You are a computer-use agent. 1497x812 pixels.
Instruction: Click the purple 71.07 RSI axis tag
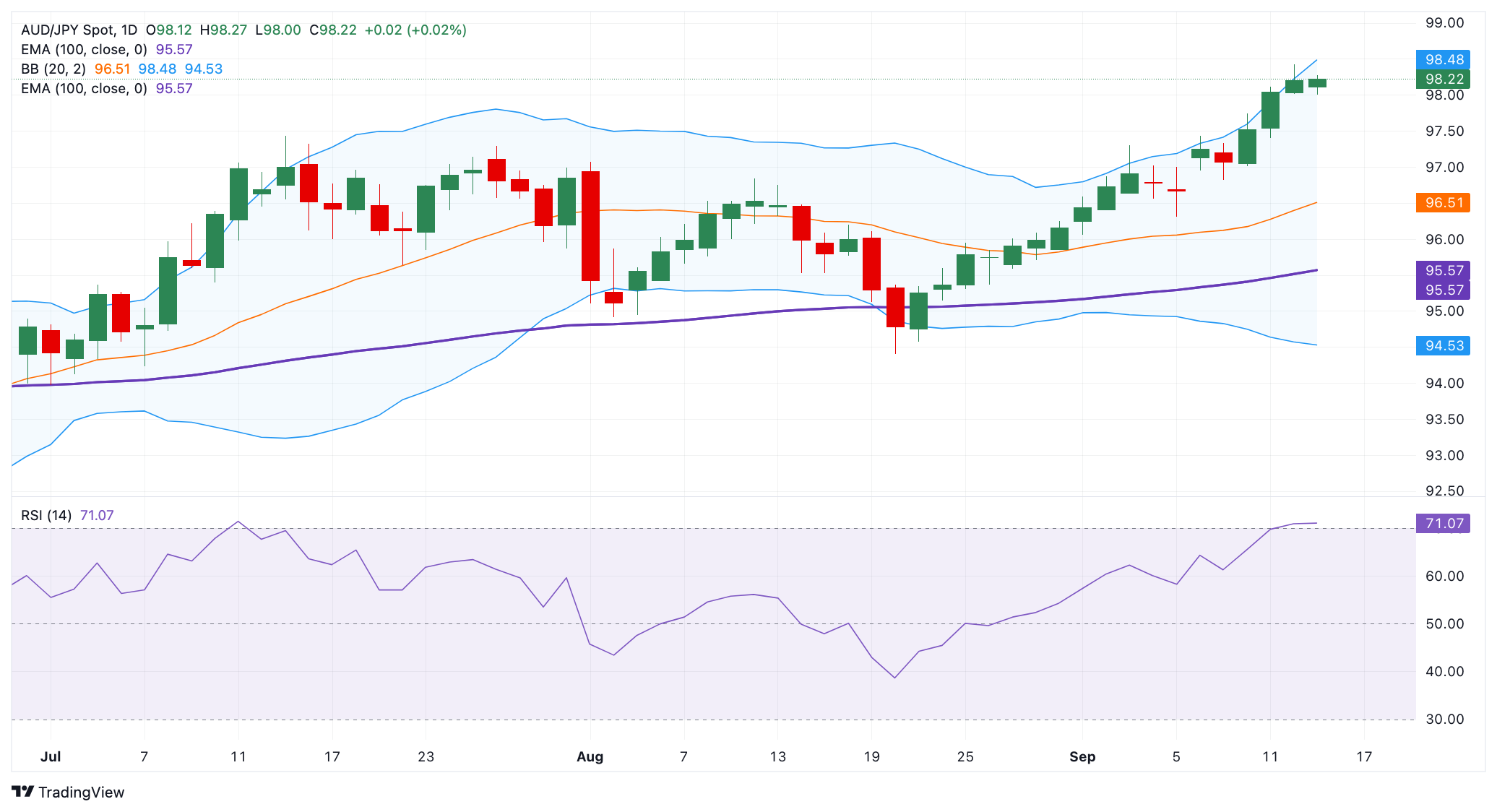click(x=1443, y=524)
